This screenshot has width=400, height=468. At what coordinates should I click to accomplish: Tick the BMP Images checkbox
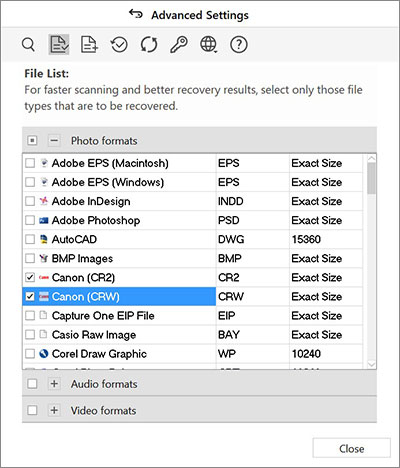click(30, 258)
